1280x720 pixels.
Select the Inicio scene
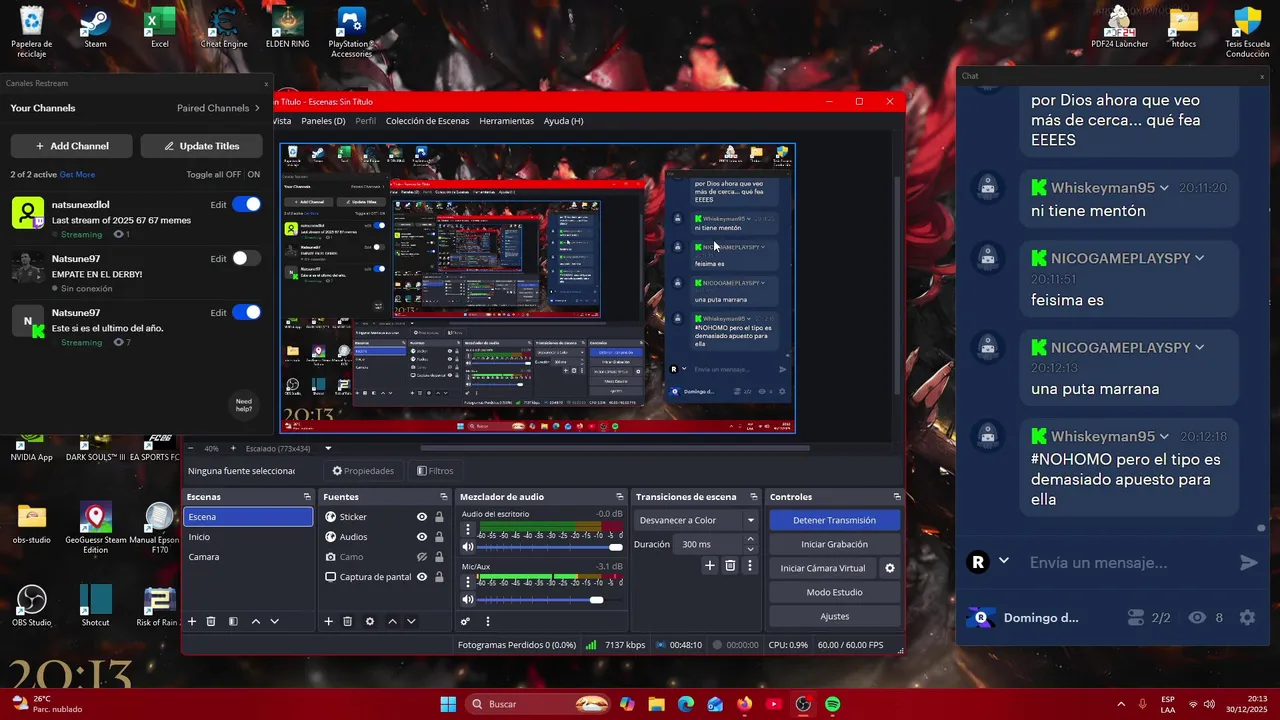248,537
